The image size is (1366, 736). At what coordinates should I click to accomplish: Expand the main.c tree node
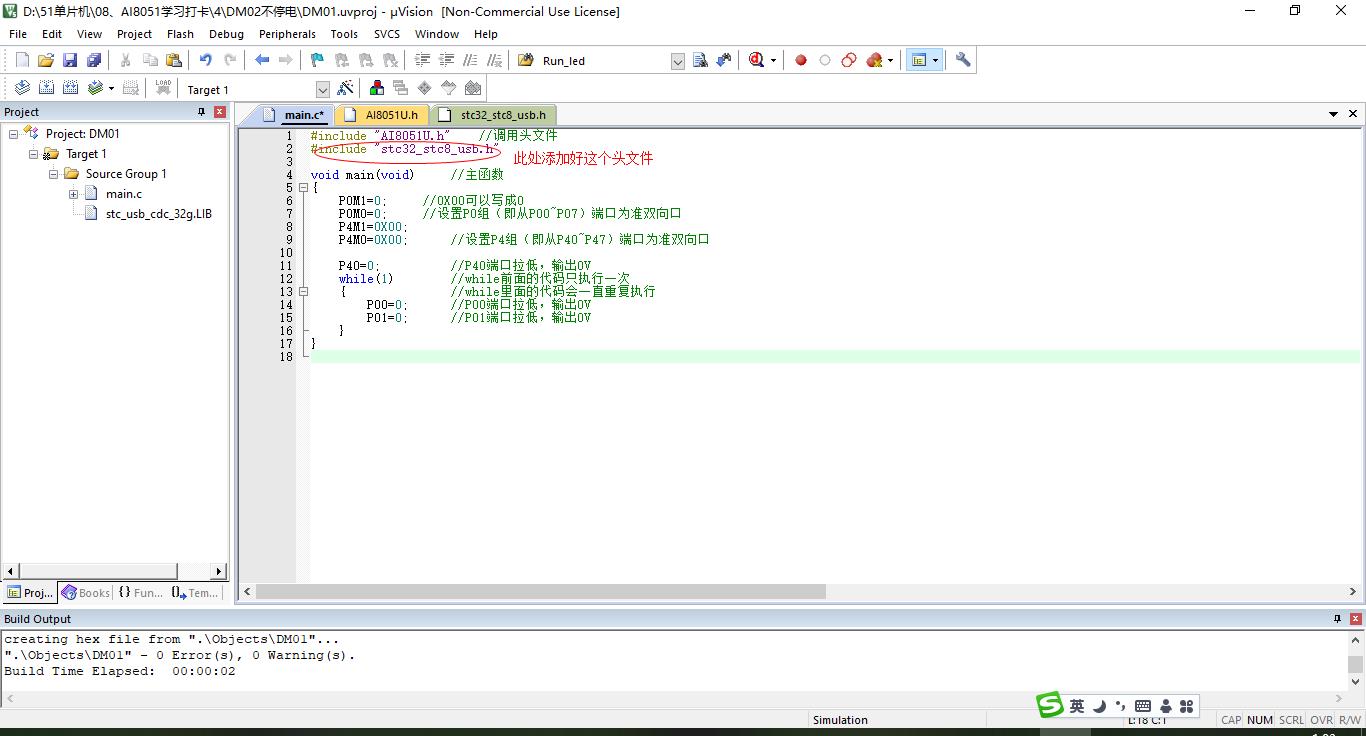(74, 194)
